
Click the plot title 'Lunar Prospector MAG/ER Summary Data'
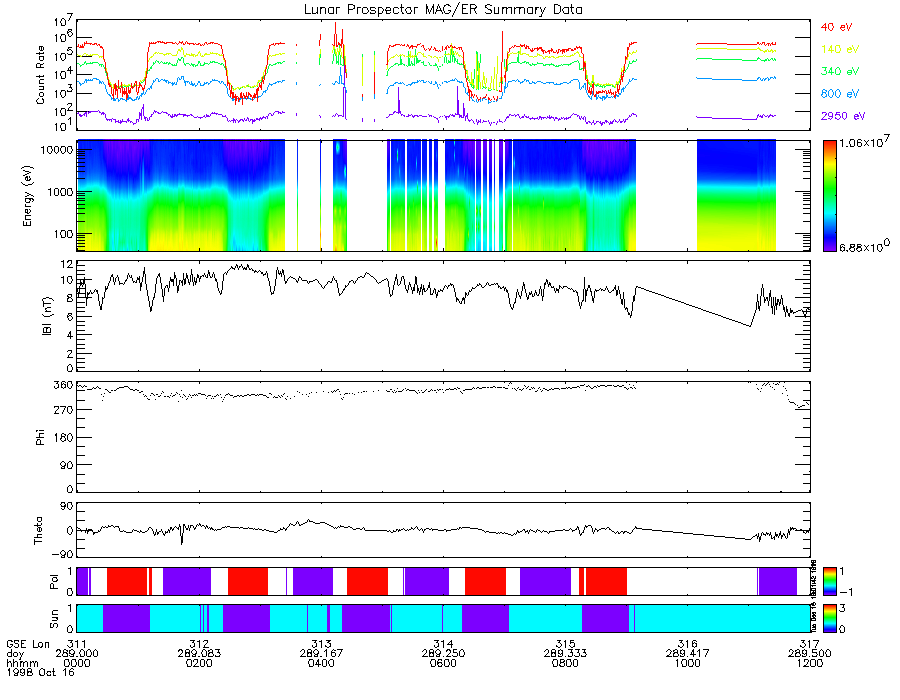coord(443,9)
